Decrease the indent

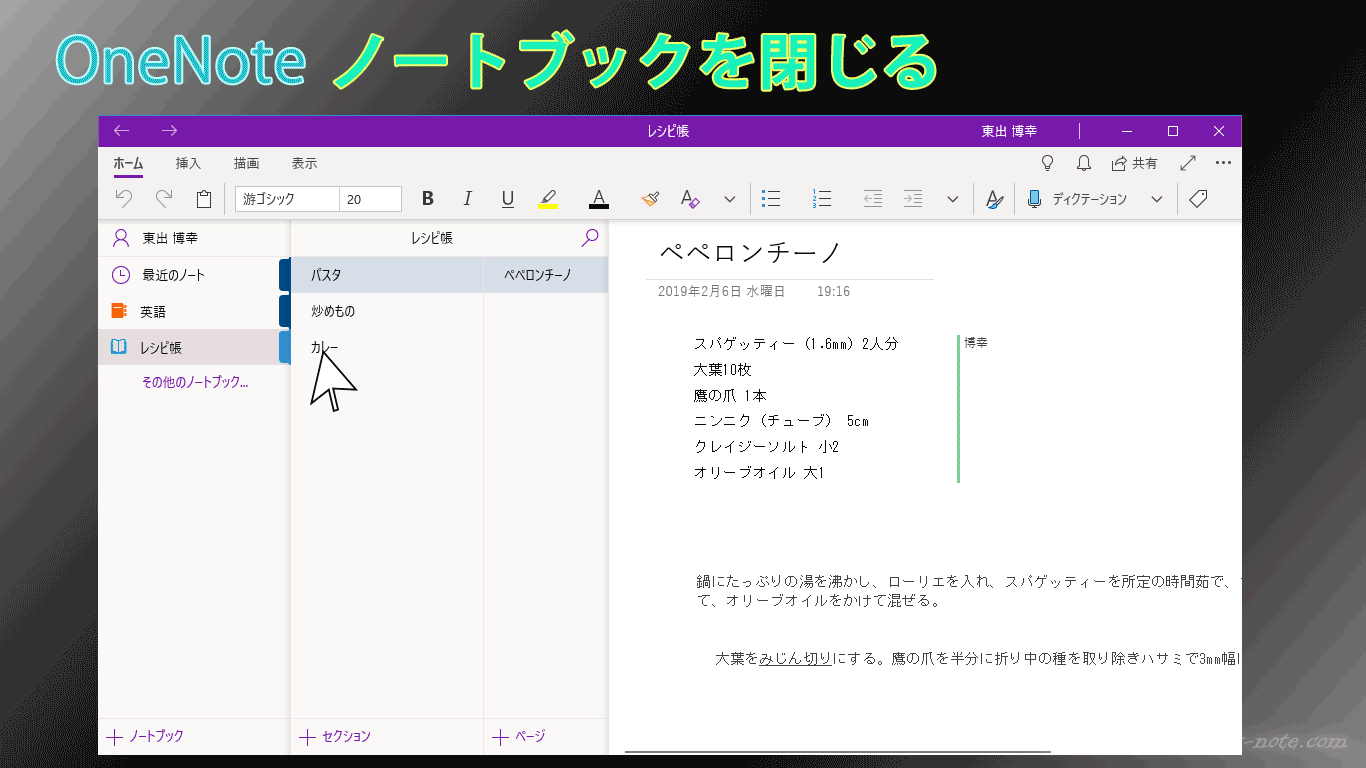873,199
